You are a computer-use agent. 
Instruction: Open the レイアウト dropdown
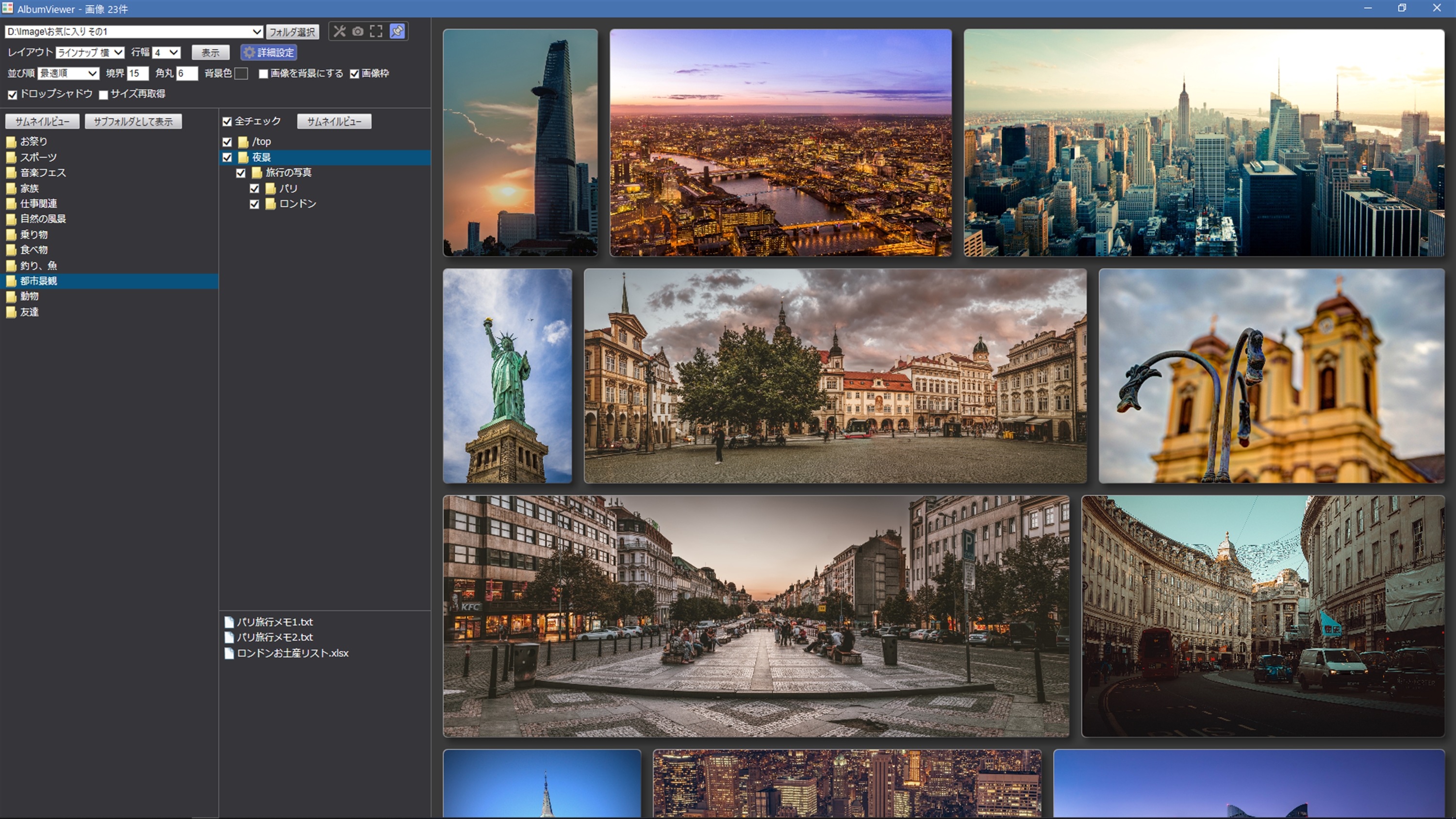point(90,52)
